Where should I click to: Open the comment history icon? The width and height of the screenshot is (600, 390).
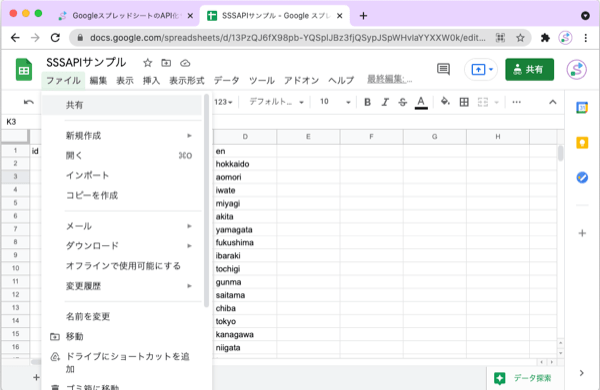click(x=443, y=69)
